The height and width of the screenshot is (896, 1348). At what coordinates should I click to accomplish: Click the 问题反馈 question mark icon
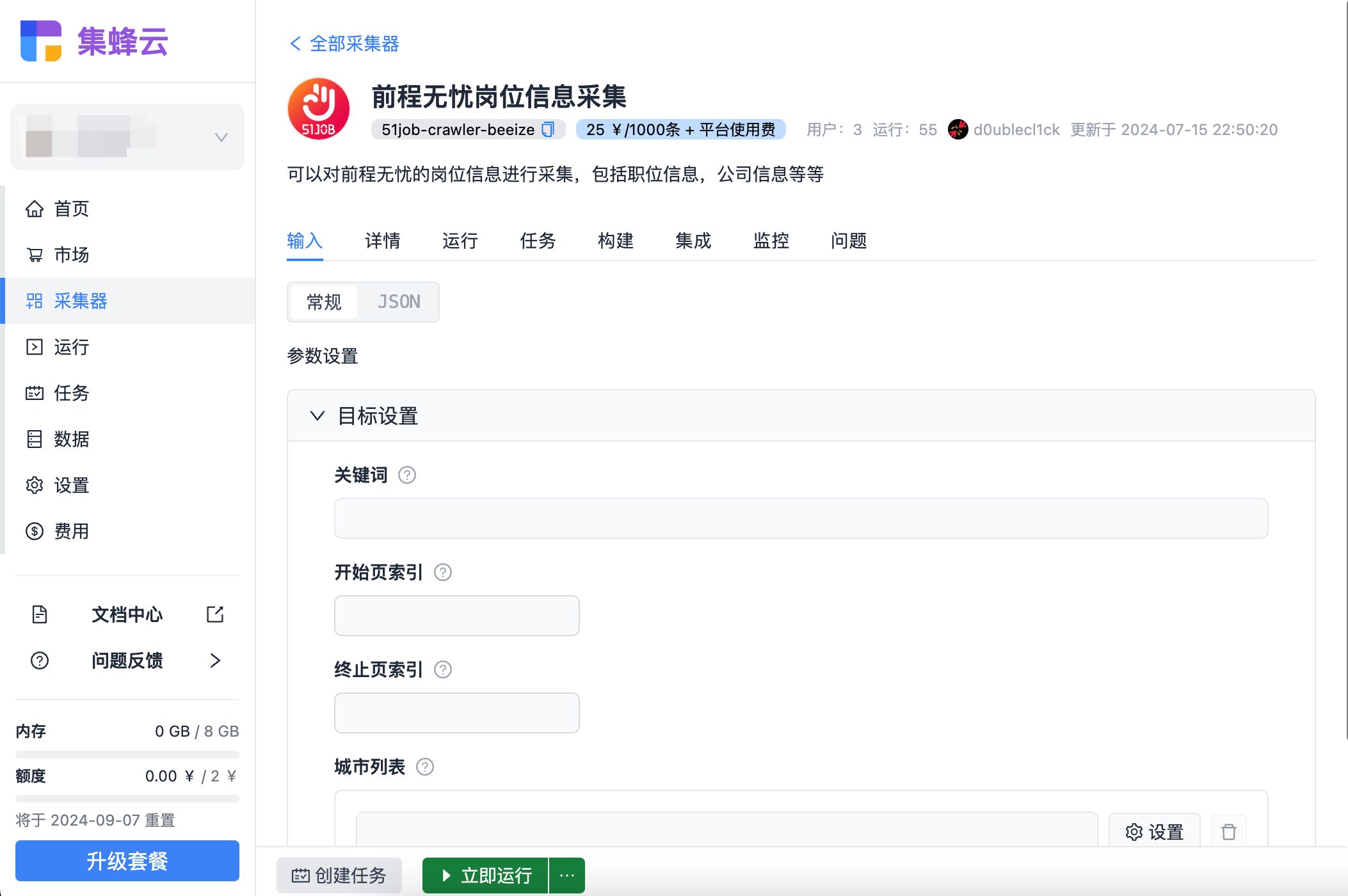pyautogui.click(x=40, y=660)
